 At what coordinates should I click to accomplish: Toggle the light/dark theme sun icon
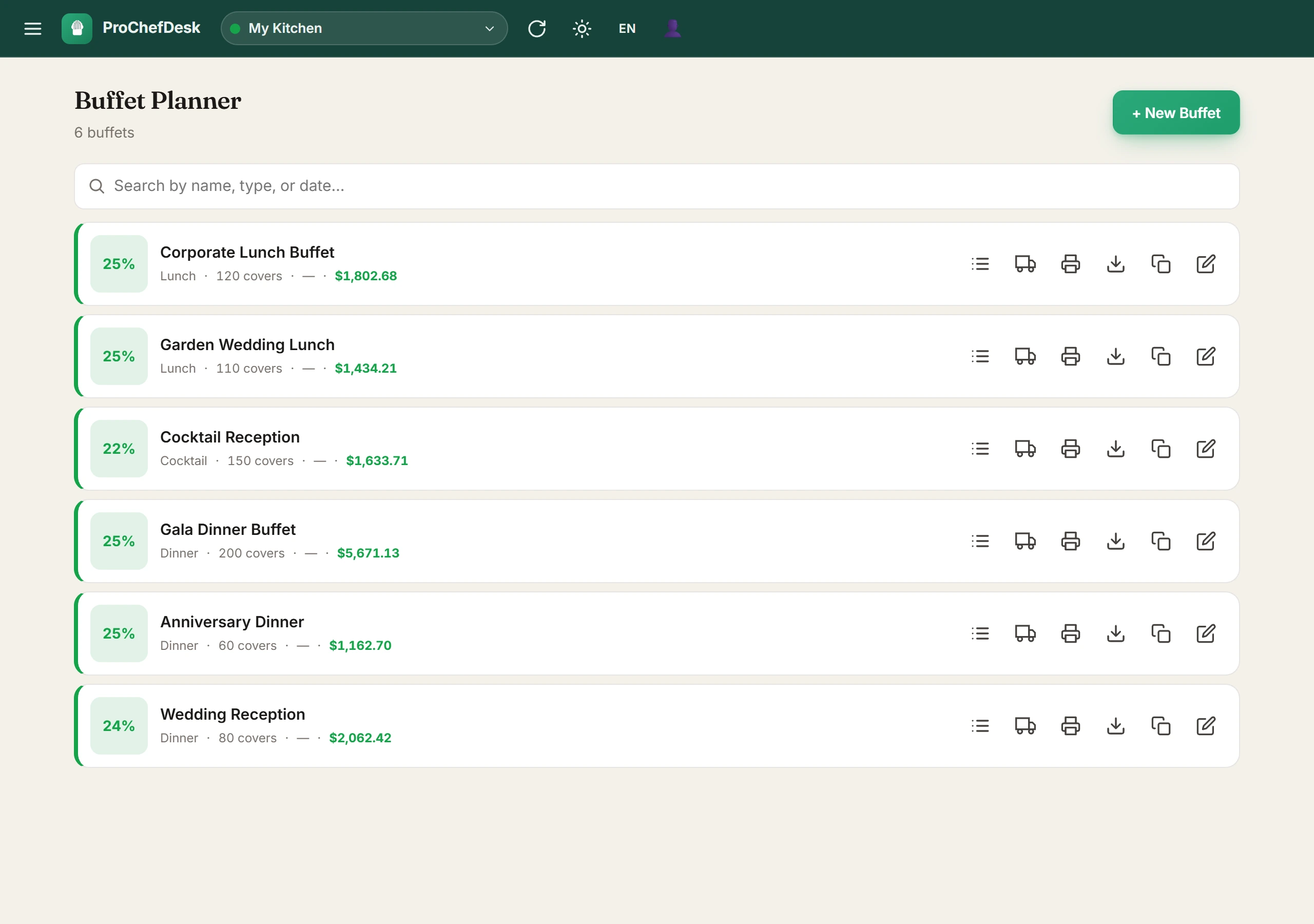point(582,28)
